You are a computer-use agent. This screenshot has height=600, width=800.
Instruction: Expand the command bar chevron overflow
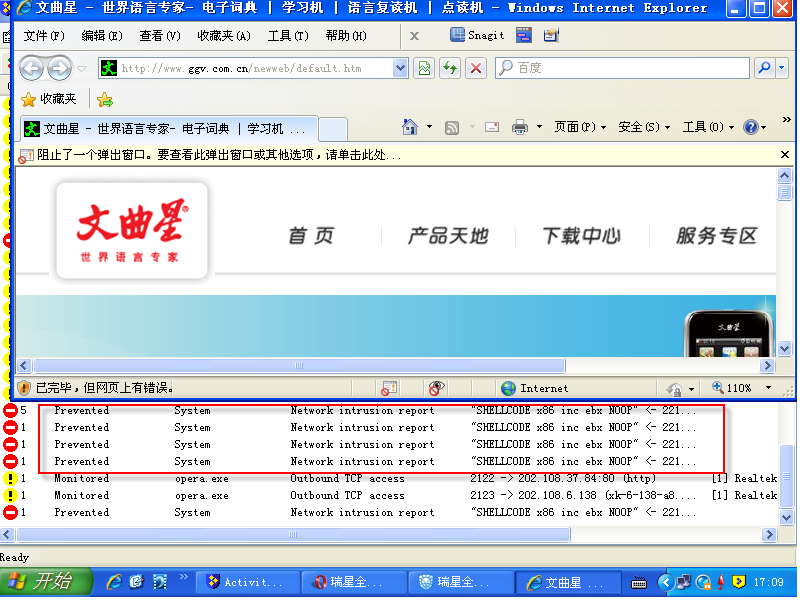coord(786,120)
